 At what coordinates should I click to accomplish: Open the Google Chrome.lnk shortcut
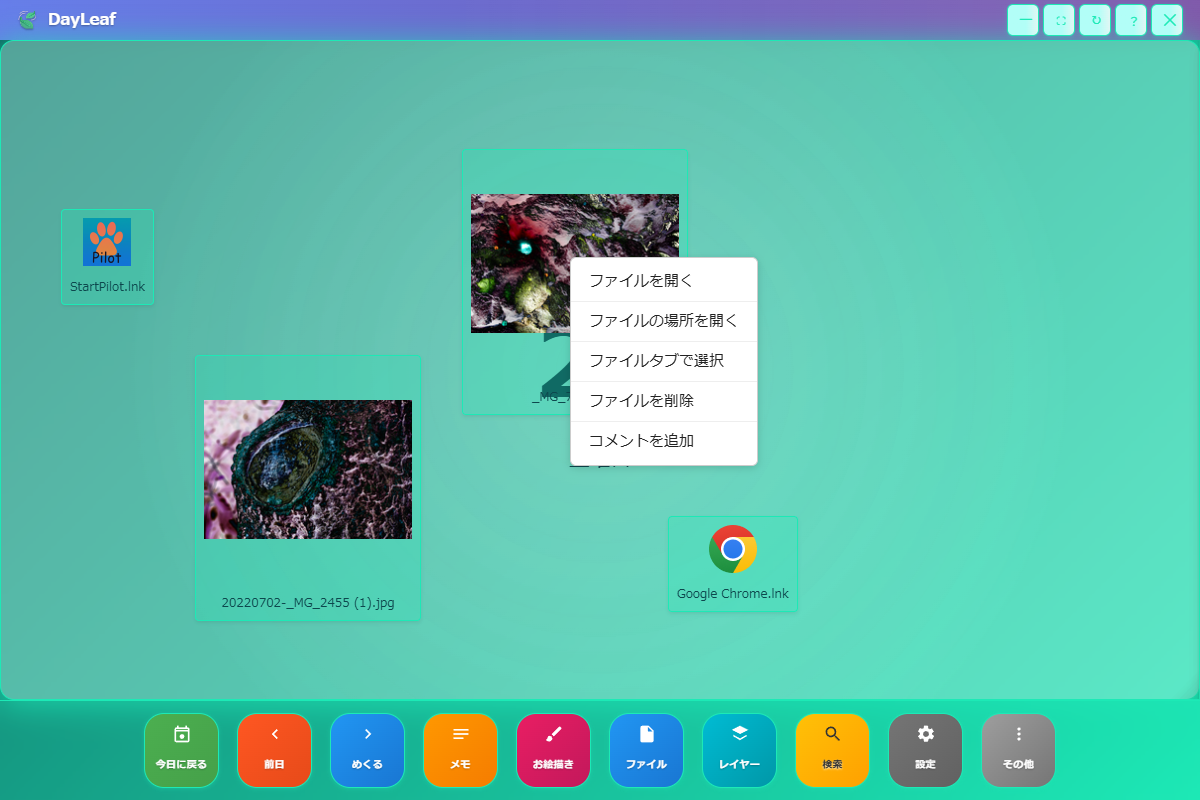tap(732, 548)
